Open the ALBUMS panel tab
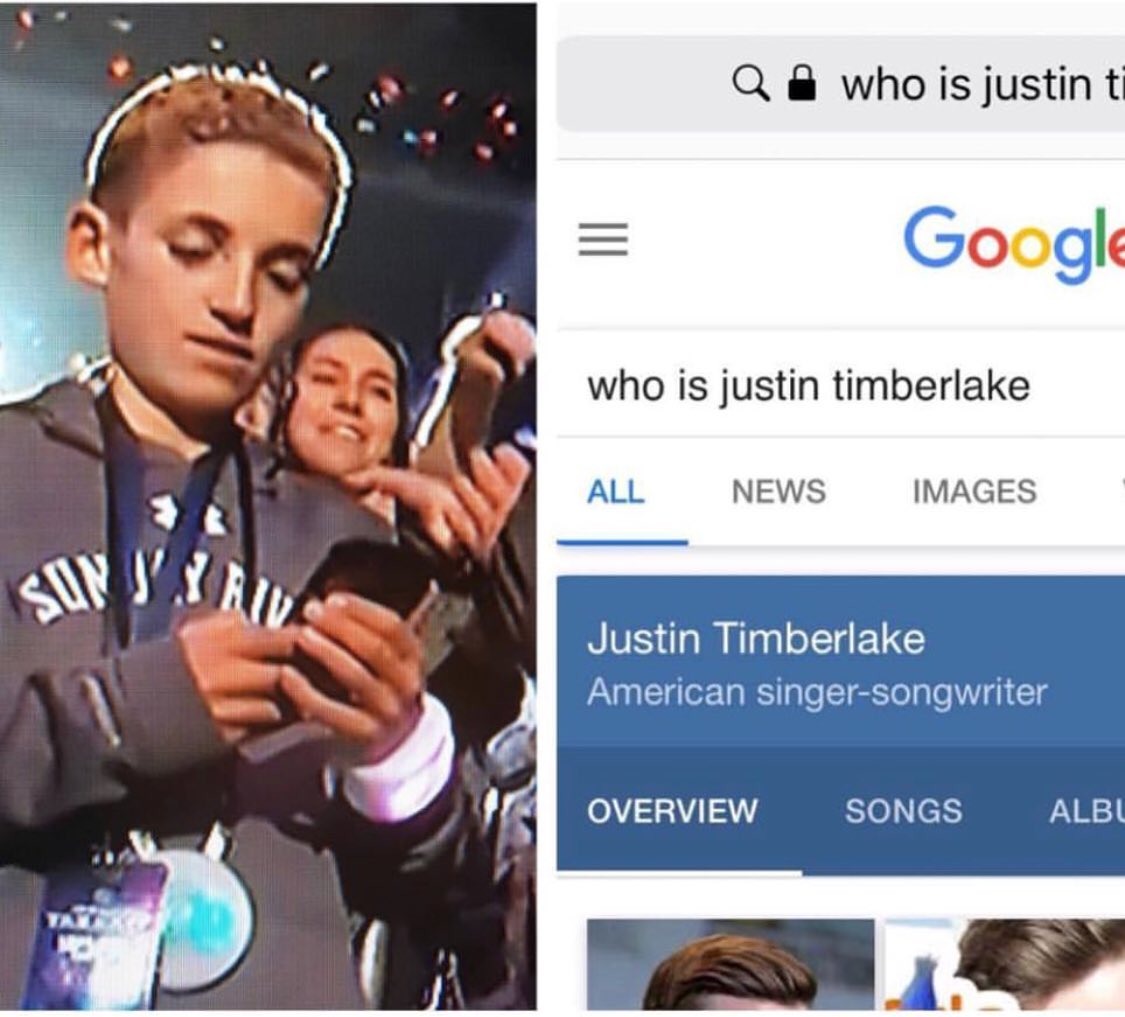1125x1017 pixels. 1086,811
